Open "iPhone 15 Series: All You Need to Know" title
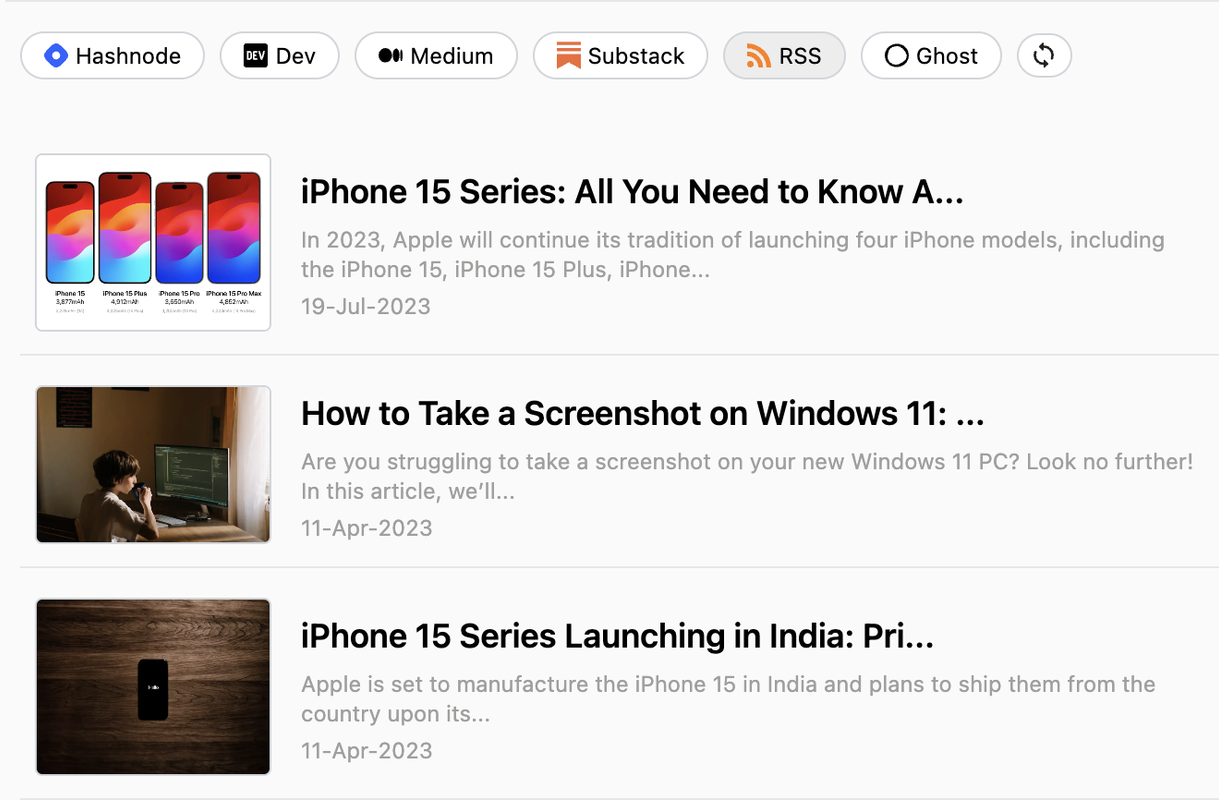Image resolution: width=1219 pixels, height=800 pixels. (632, 192)
